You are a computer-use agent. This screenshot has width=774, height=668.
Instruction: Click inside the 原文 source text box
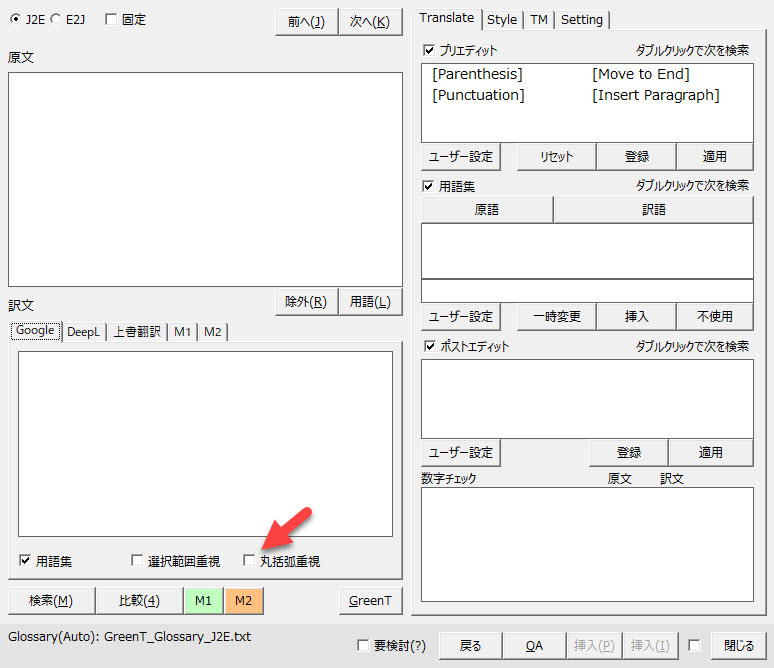point(205,179)
